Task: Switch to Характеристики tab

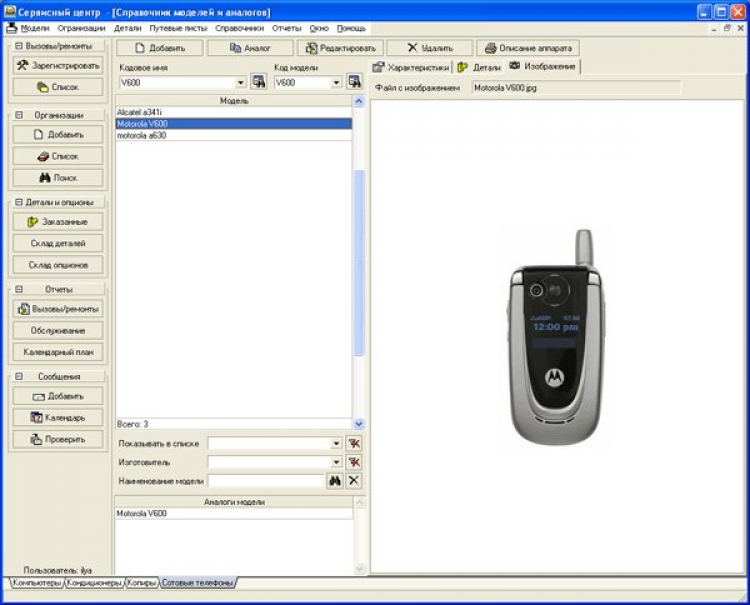Action: pyautogui.click(x=411, y=67)
